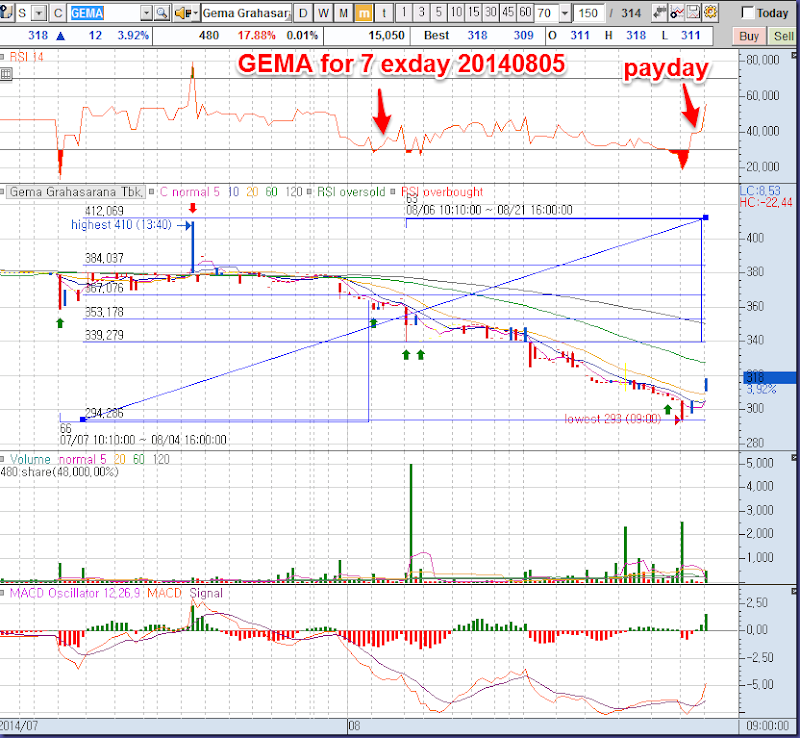This screenshot has width=800, height=738.
Task: Open the GEMA stock code dropdown arrow
Action: point(146,13)
